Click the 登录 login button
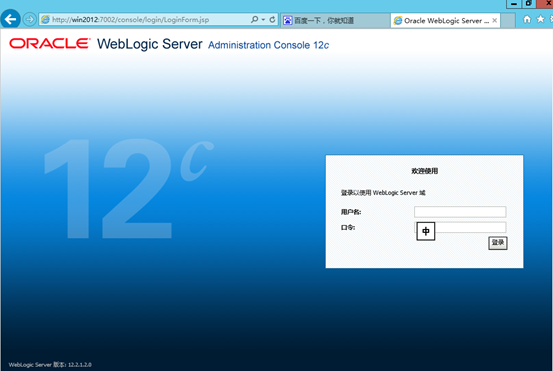Image resolution: width=553 pixels, height=371 pixels. [498, 243]
